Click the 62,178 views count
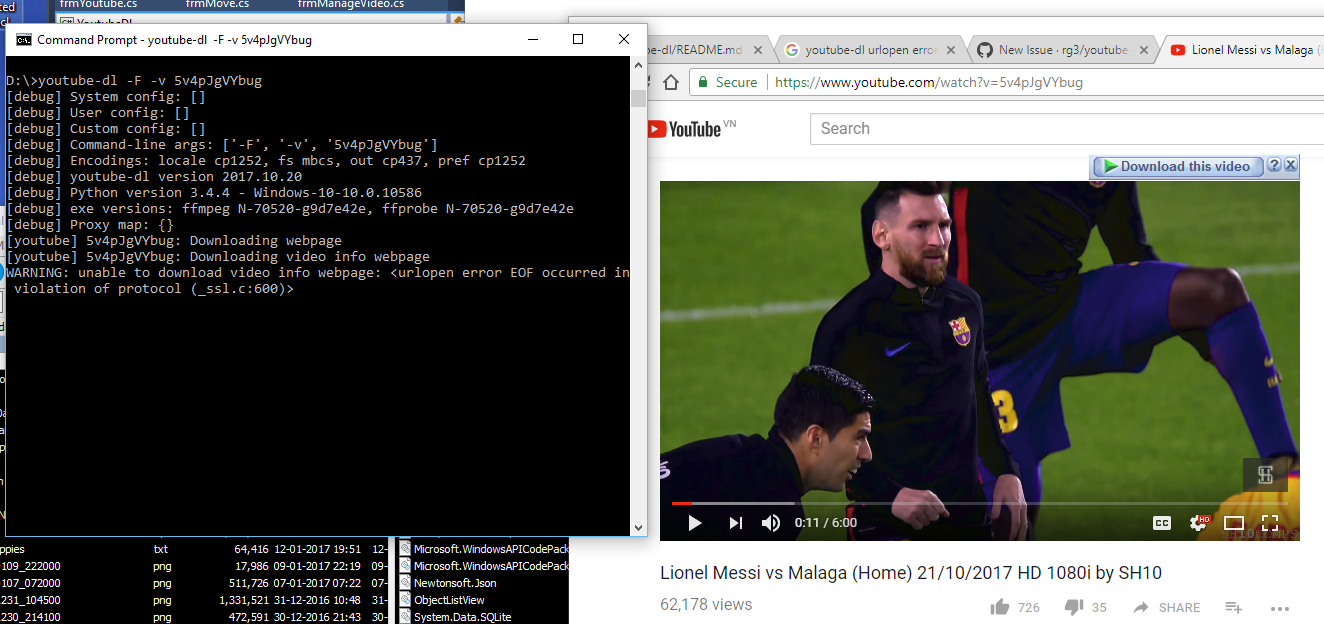 coord(706,604)
